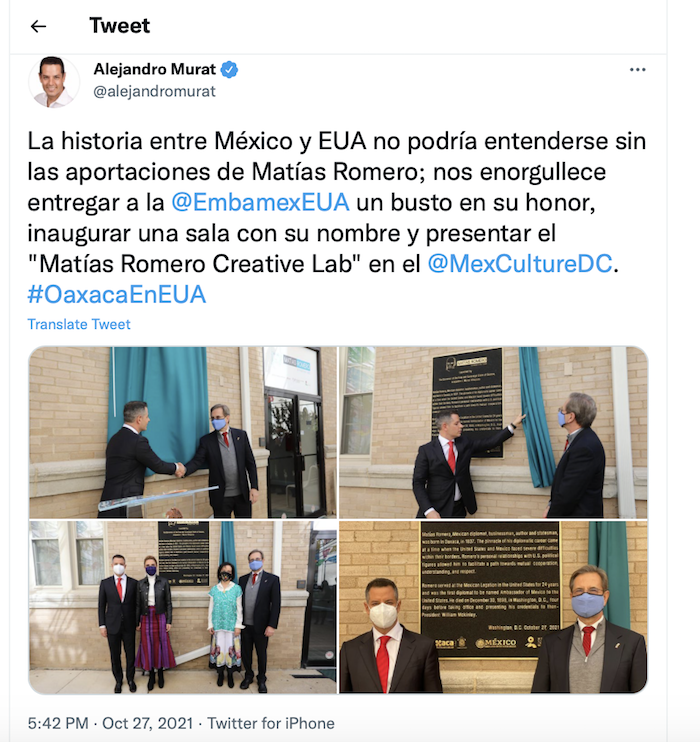This screenshot has width=700, height=742.
Task: Click the Alejandro Murat display name
Action: pyautogui.click(x=154, y=69)
